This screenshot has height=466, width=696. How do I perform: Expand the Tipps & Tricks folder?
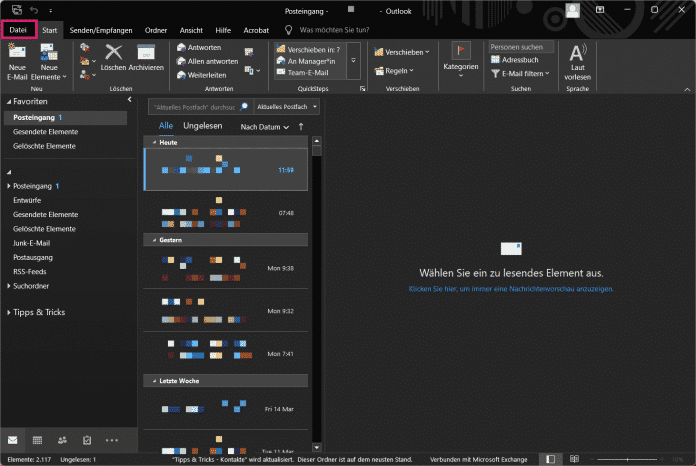coord(9,312)
